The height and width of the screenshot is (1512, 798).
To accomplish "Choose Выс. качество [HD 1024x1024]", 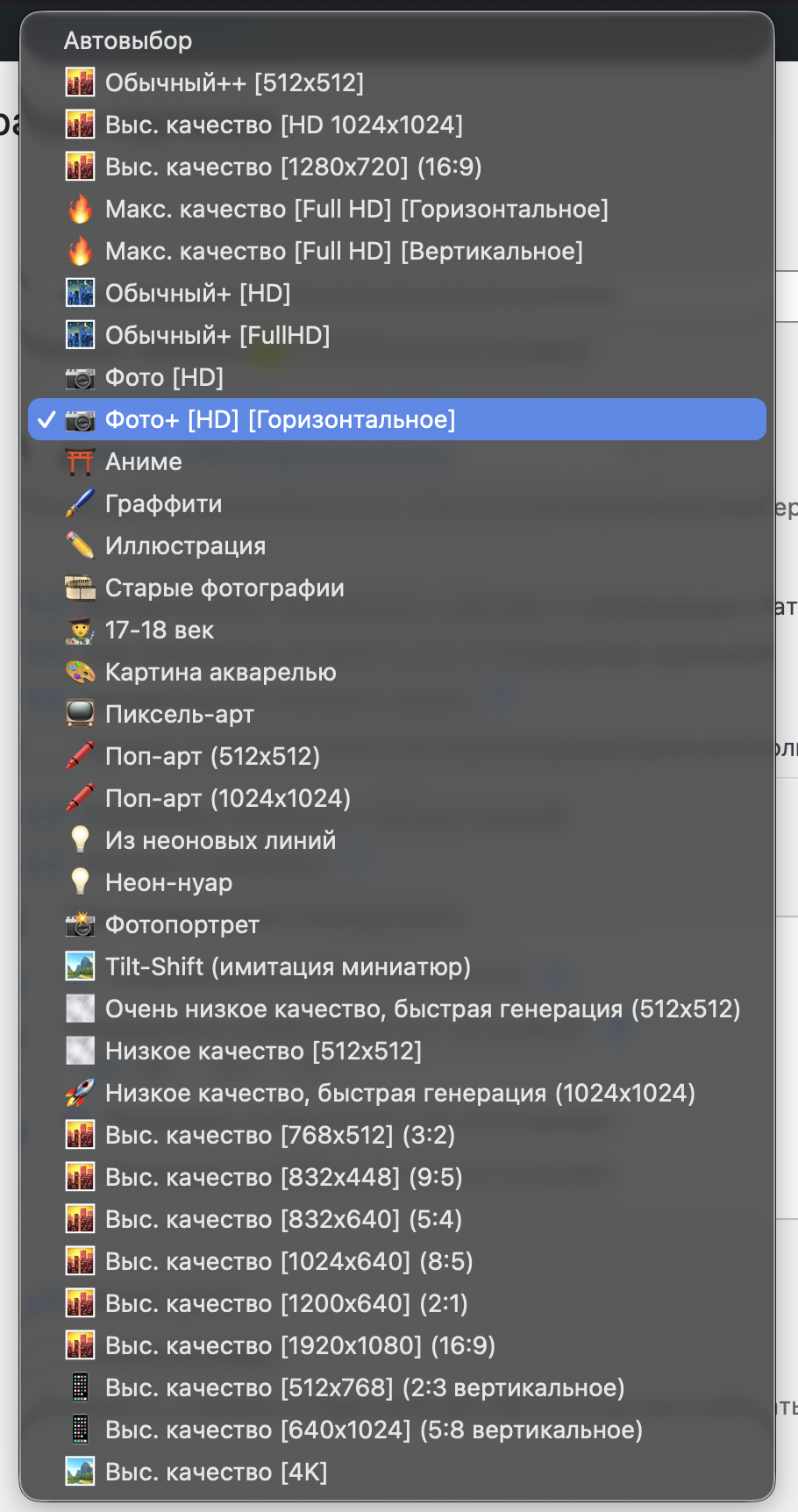I will click(281, 125).
